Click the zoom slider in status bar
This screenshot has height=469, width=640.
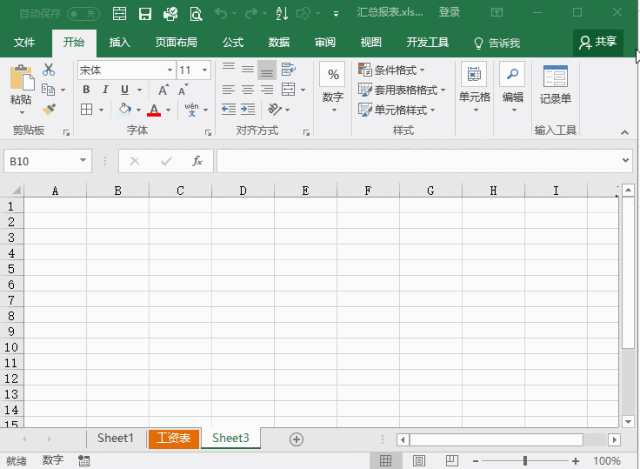coord(525,461)
